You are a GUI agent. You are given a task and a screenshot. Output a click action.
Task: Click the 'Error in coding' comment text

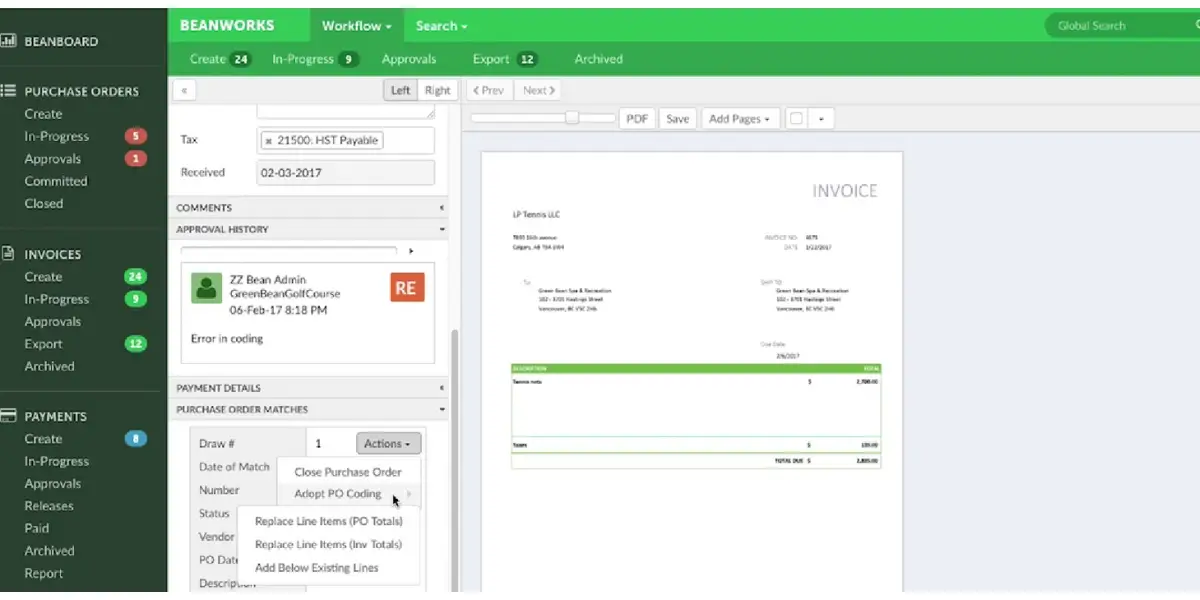coord(227,339)
